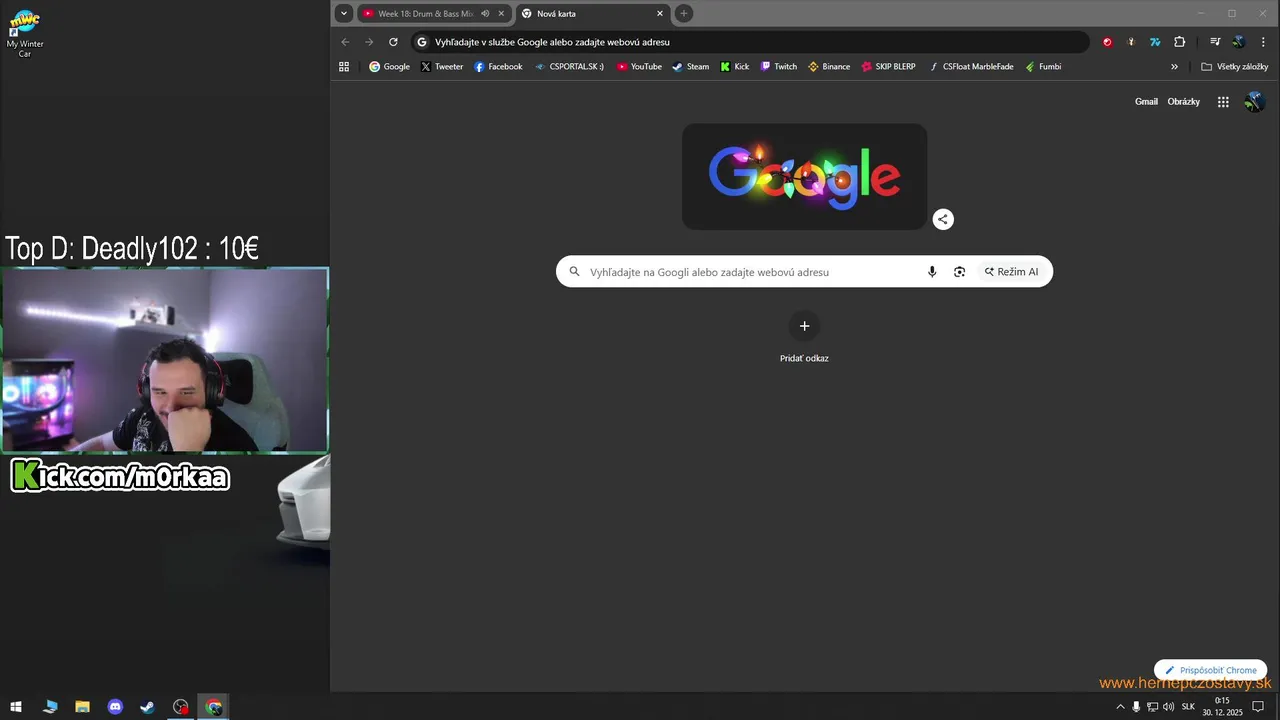Open the Chrome profile avatar in toolbar

(x=1238, y=42)
